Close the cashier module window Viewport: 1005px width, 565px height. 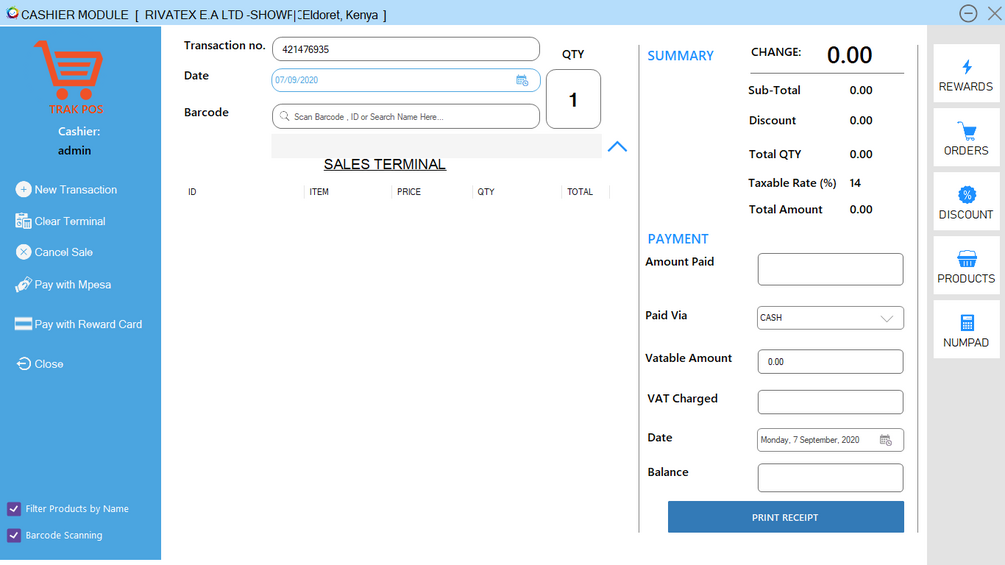pos(994,13)
